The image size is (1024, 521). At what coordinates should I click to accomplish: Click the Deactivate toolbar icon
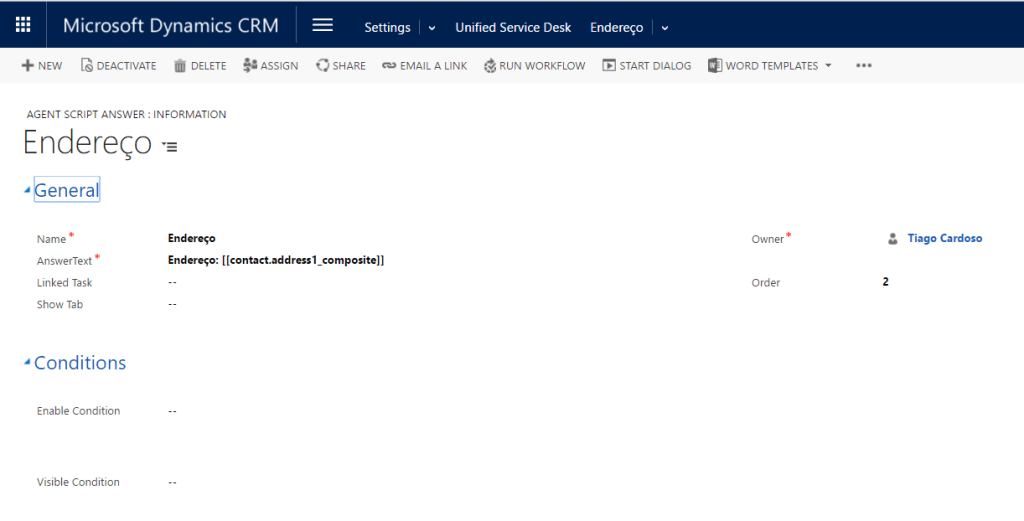point(87,66)
